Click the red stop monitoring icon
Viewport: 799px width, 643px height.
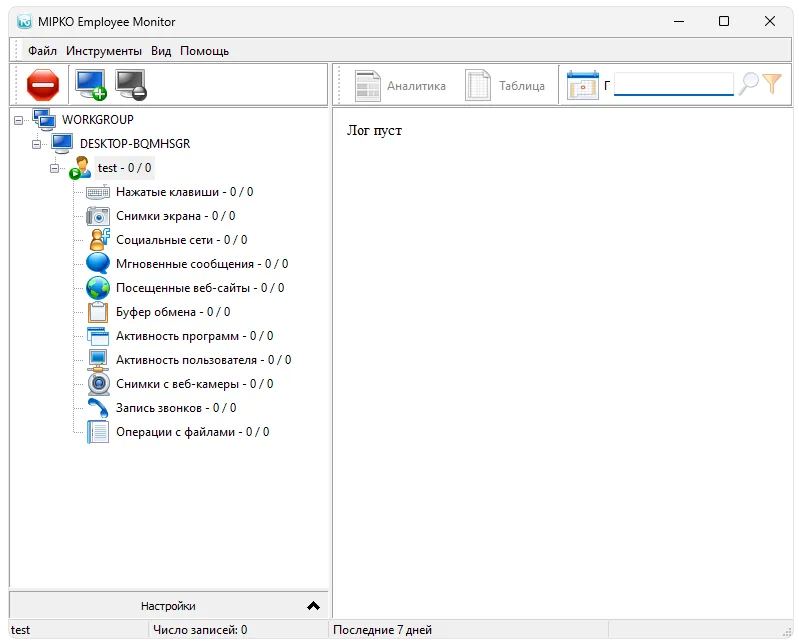(x=43, y=85)
